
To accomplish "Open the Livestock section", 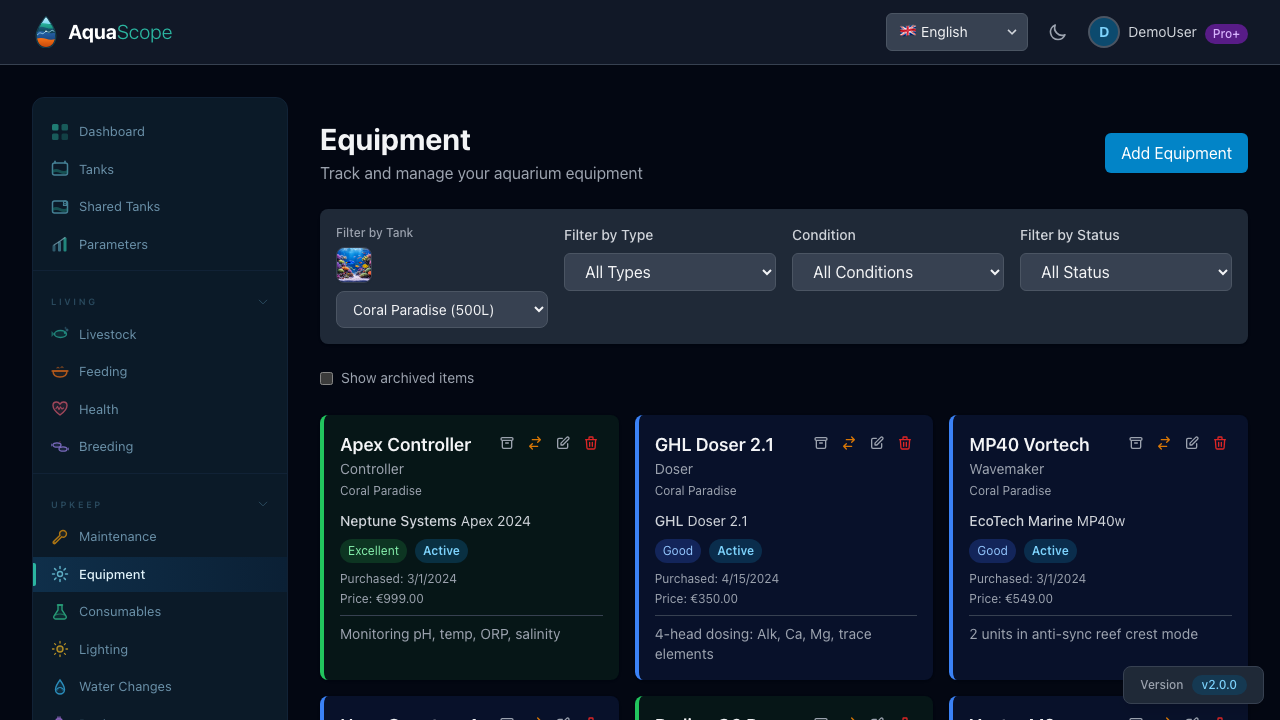I will tap(107, 334).
